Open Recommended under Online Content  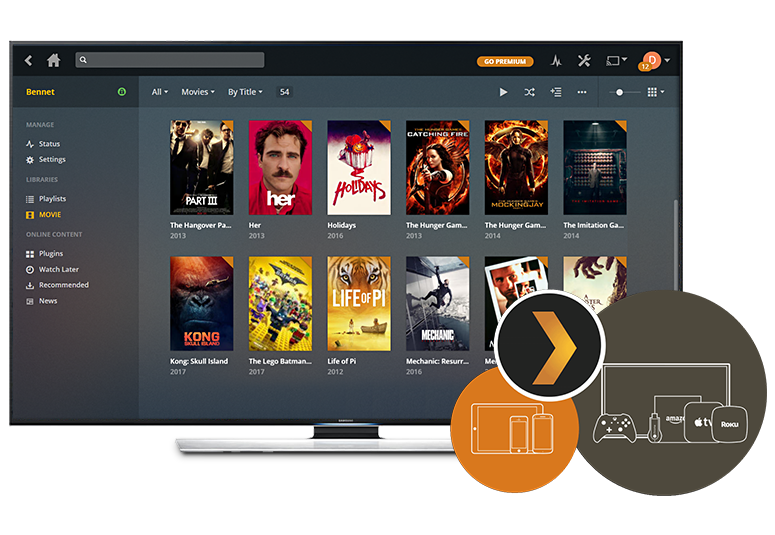[x=63, y=285]
